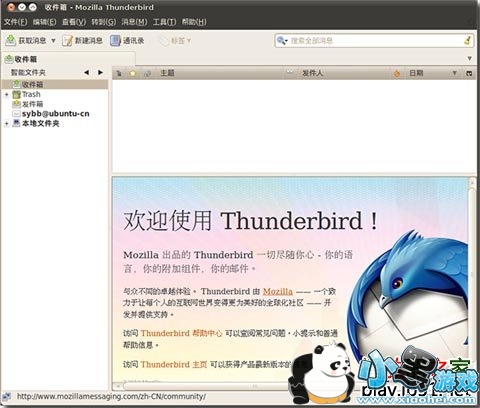
Task: Expand the Trash folder
Action: [x=6, y=95]
